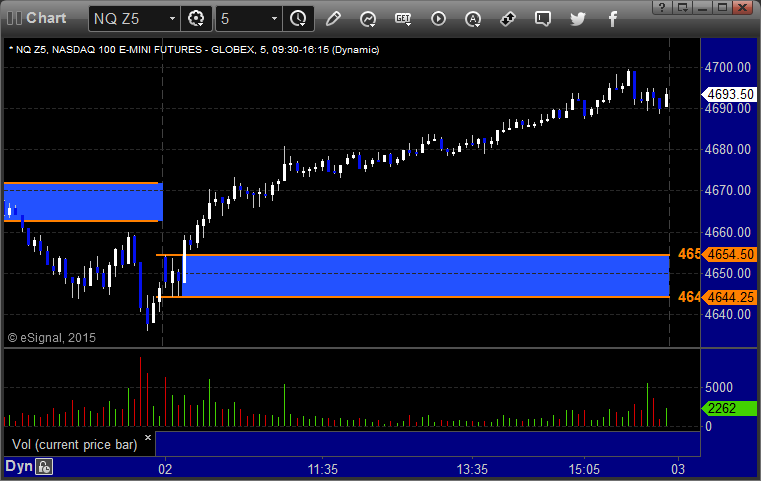This screenshot has height=481, width=761.
Task: Click the 03 date axis label
Action: (x=678, y=469)
